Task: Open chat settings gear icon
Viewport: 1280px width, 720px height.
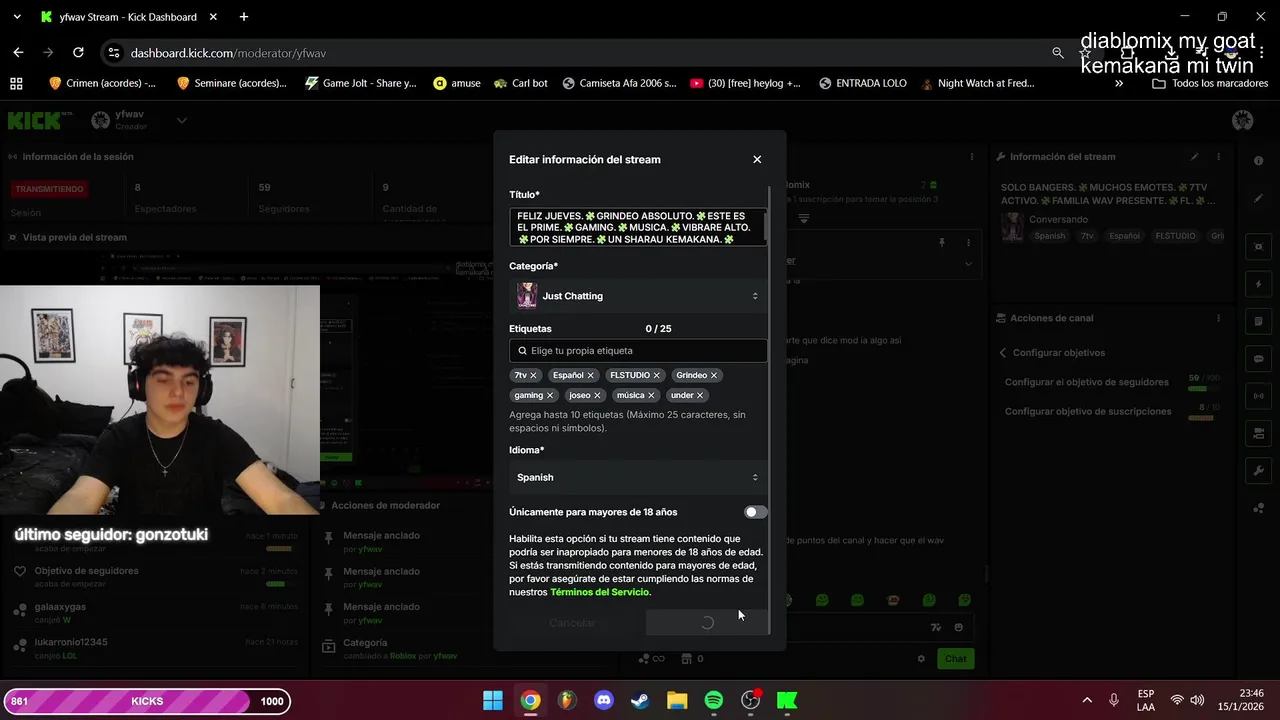Action: coord(921,659)
